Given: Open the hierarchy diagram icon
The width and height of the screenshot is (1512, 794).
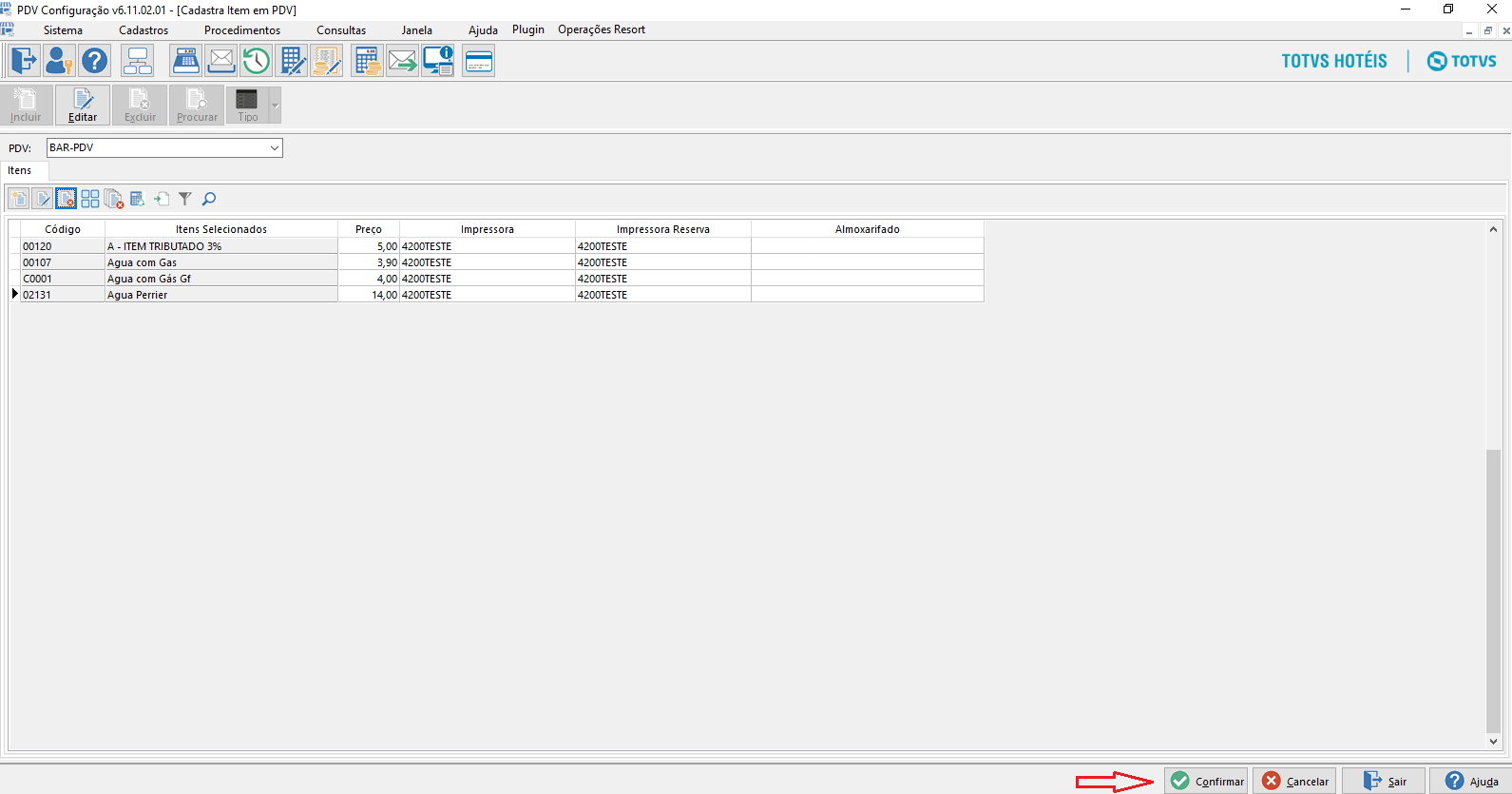Looking at the screenshot, I should point(138,61).
